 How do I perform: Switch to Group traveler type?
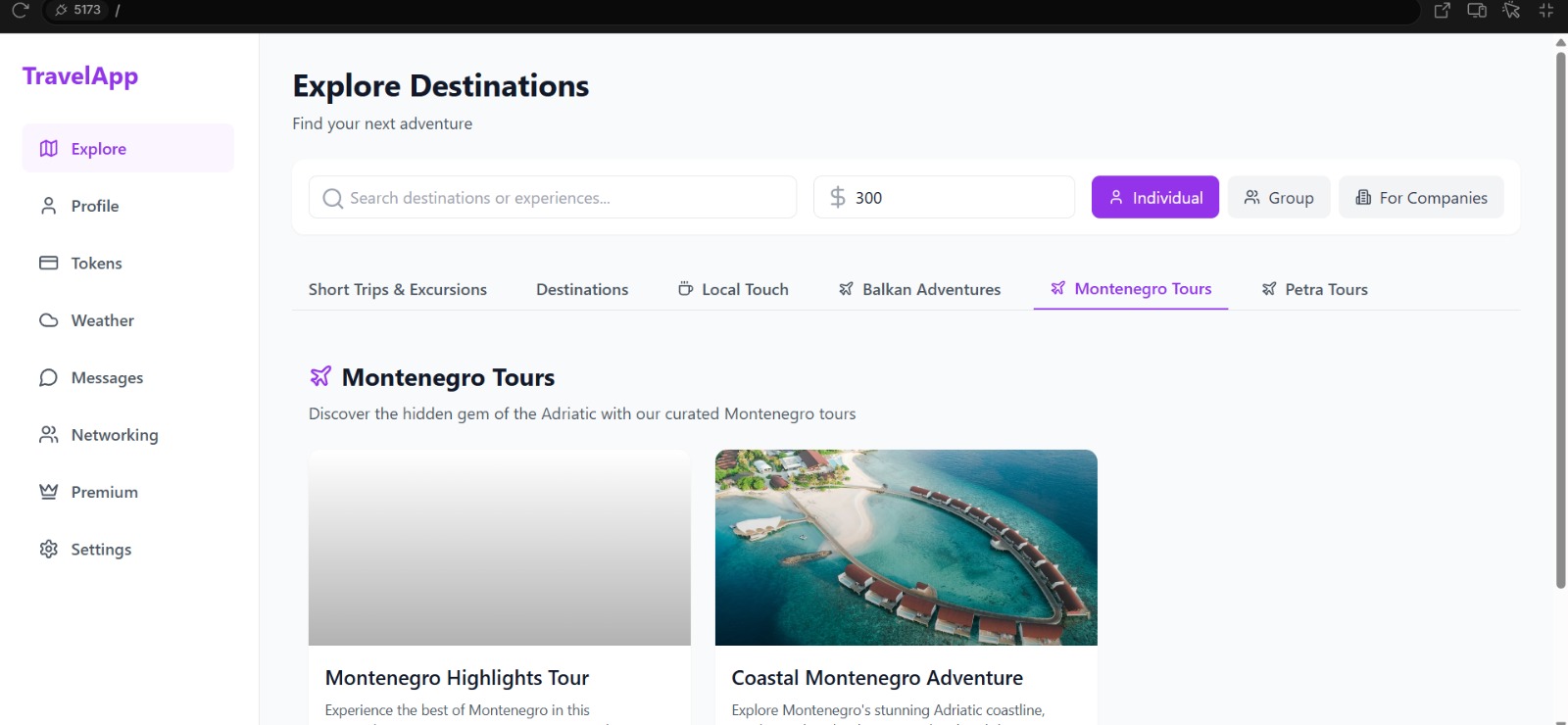[1279, 197]
